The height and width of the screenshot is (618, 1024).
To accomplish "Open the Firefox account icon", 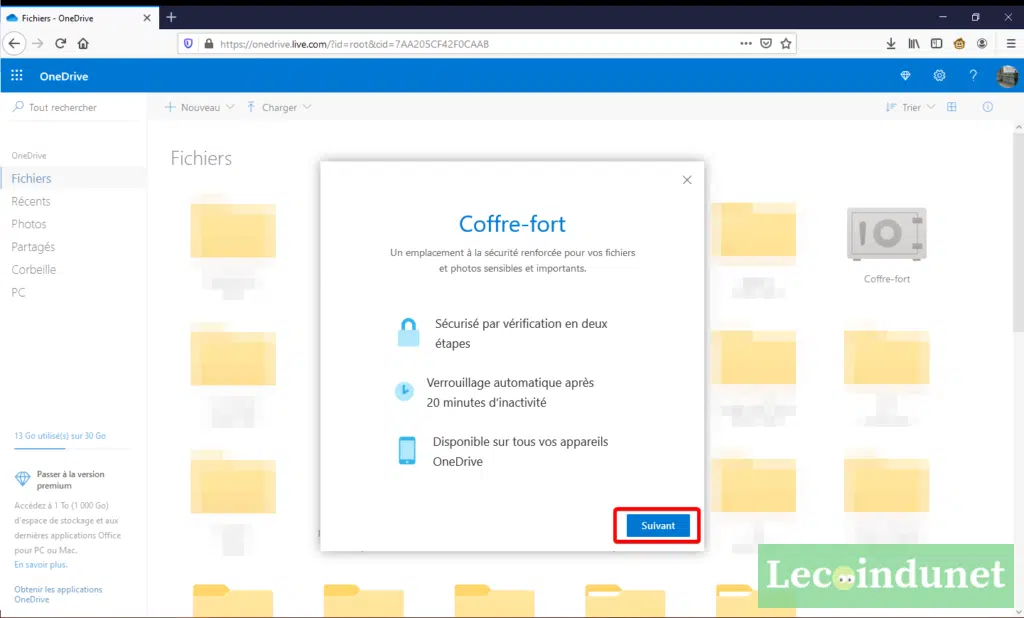I will tap(982, 44).
